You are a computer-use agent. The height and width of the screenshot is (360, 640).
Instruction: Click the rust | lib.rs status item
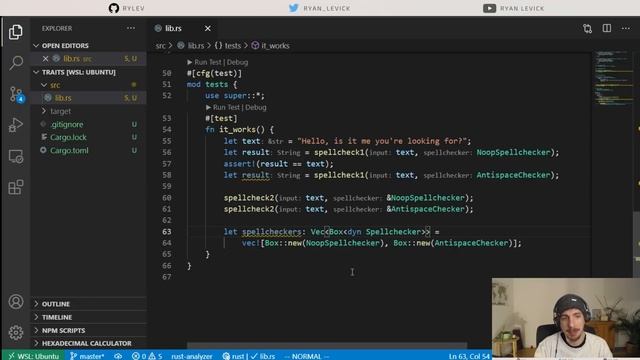point(249,356)
